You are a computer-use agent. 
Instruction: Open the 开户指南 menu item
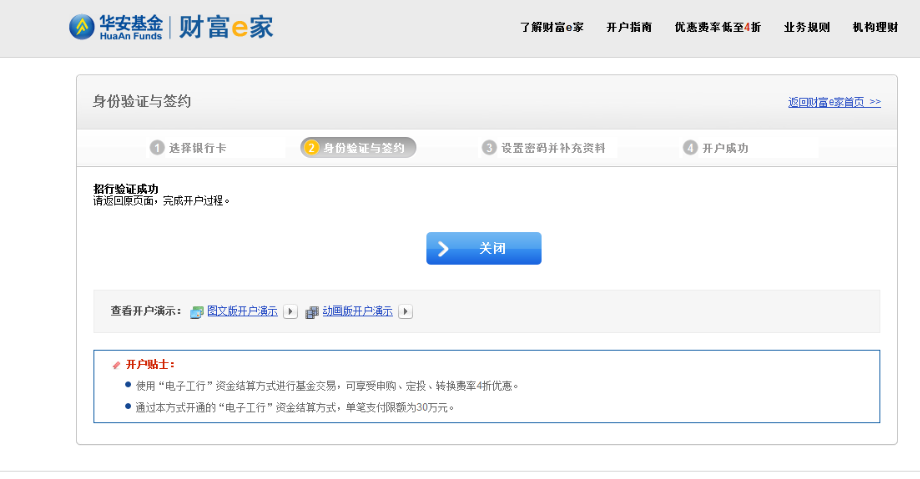[x=629, y=27]
